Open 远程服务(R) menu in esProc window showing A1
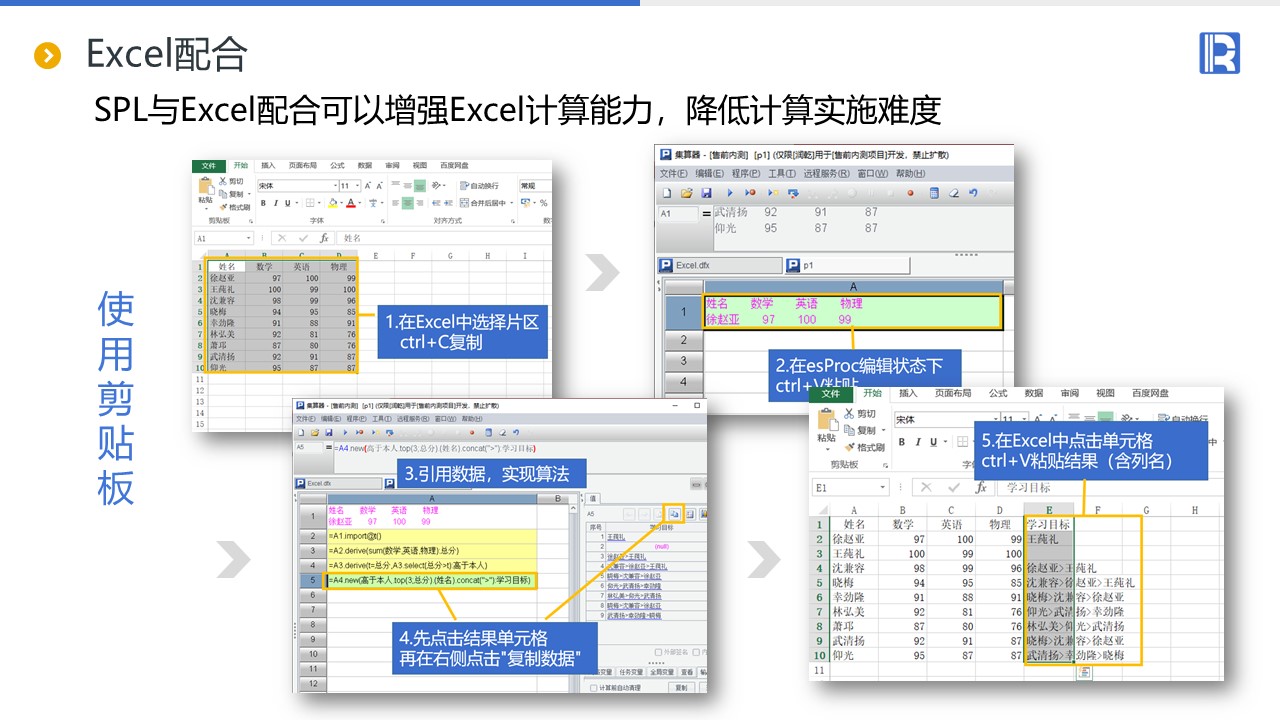 coord(827,173)
